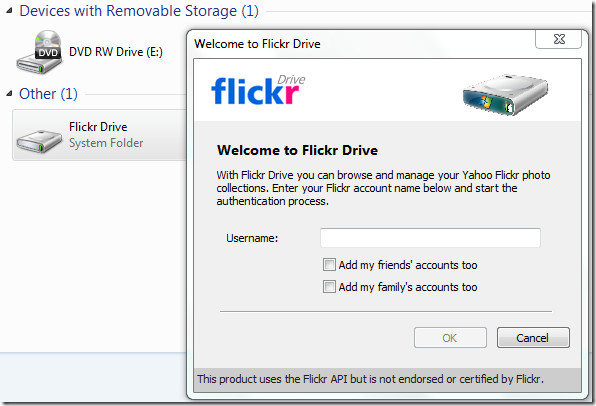This screenshot has height=406, width=596.
Task: Select the Flickr Drive item name
Action: (98, 127)
